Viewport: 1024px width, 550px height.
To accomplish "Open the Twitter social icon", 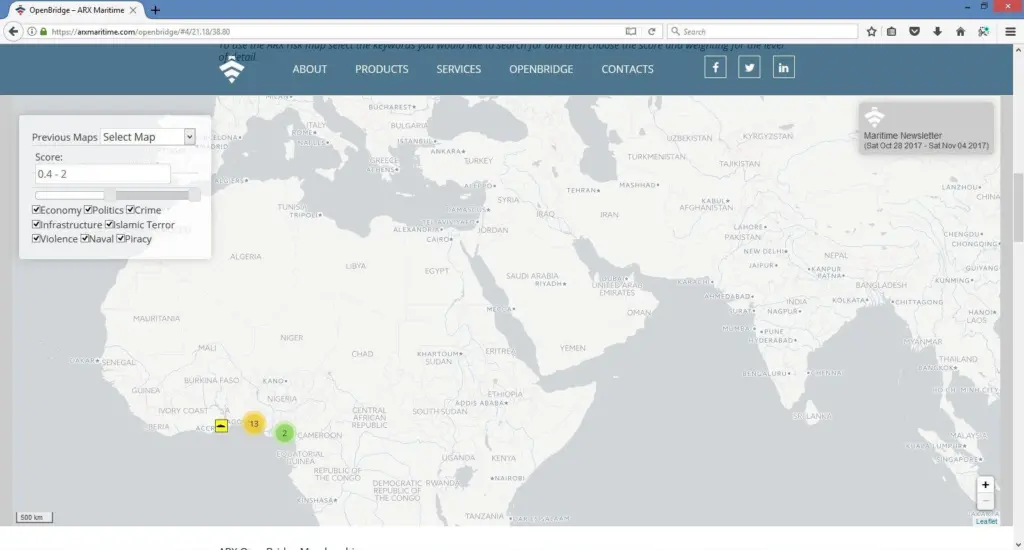I will (749, 67).
